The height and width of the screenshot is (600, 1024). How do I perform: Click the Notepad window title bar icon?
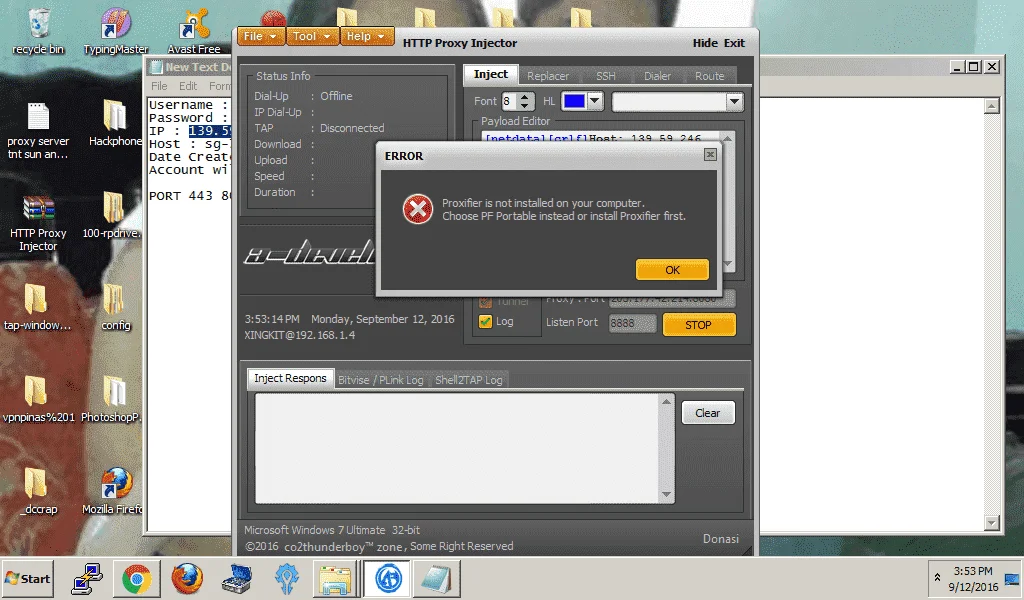(x=156, y=67)
